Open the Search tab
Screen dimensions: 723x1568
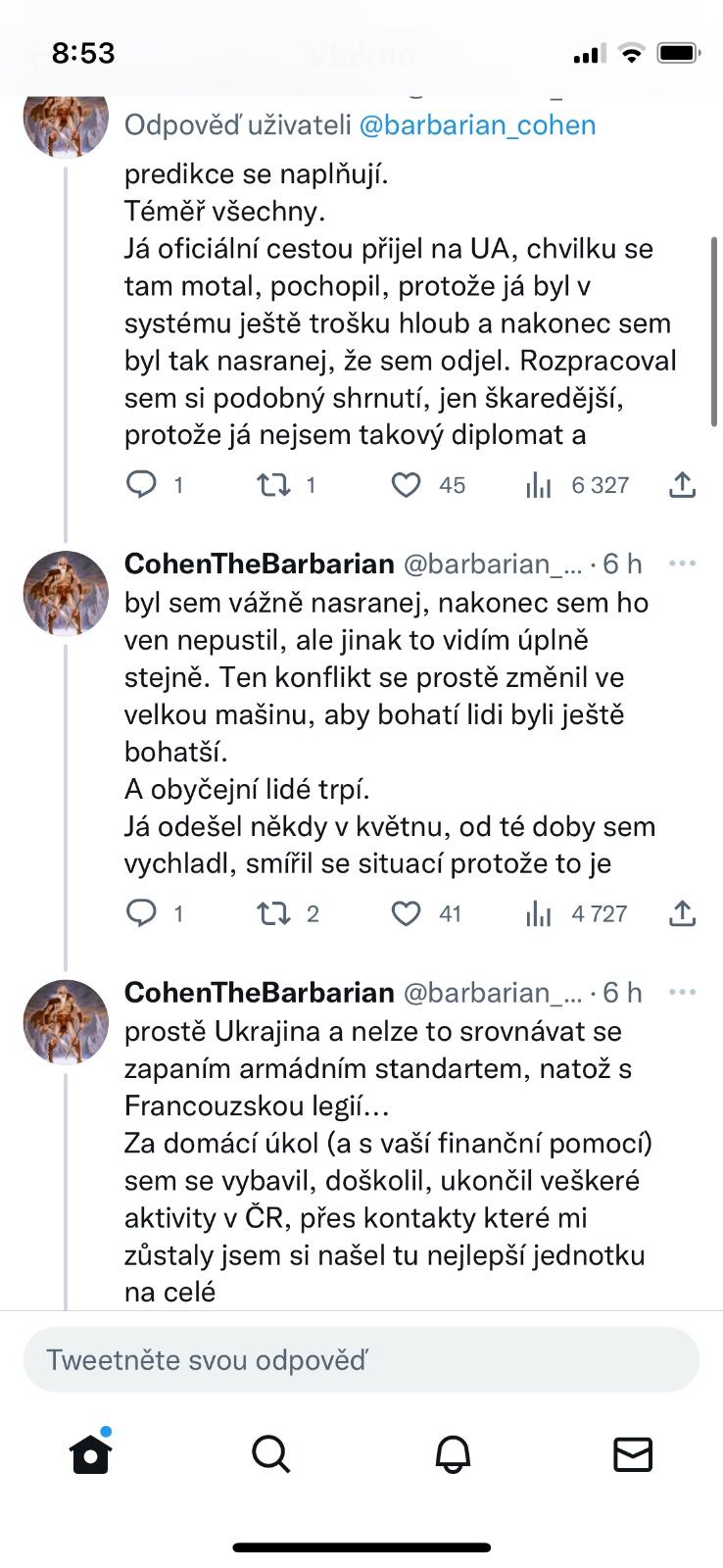pos(271,1454)
